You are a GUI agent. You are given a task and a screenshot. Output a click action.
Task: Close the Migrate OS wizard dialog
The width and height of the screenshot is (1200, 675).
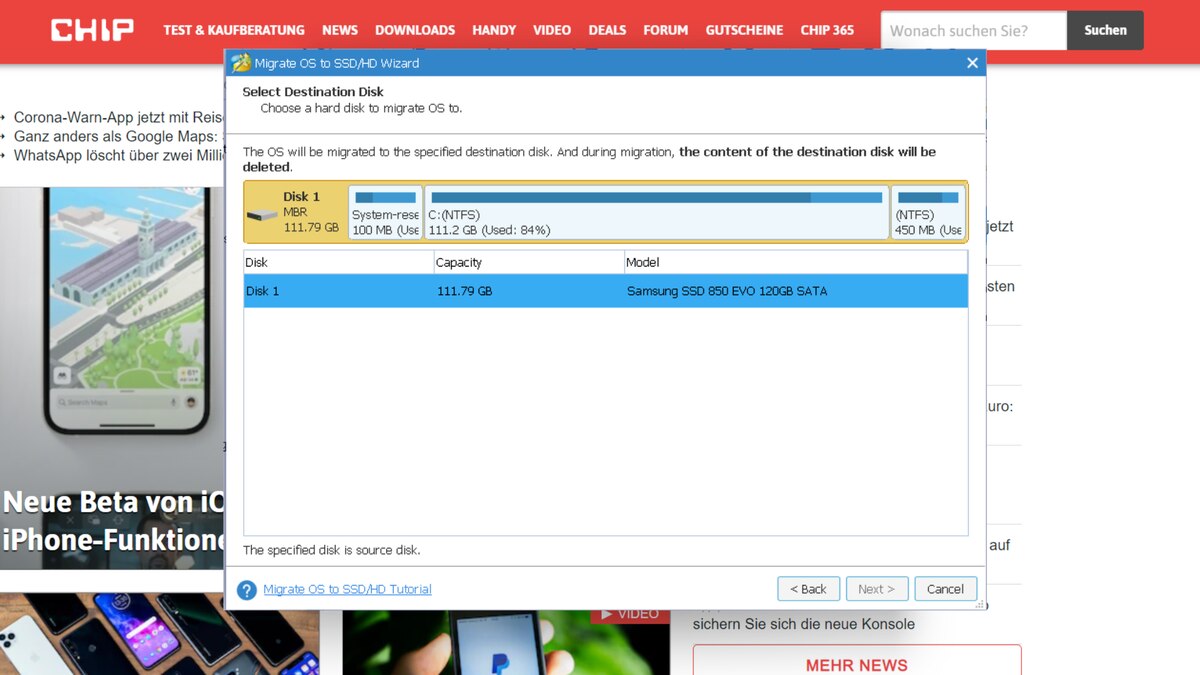point(972,63)
